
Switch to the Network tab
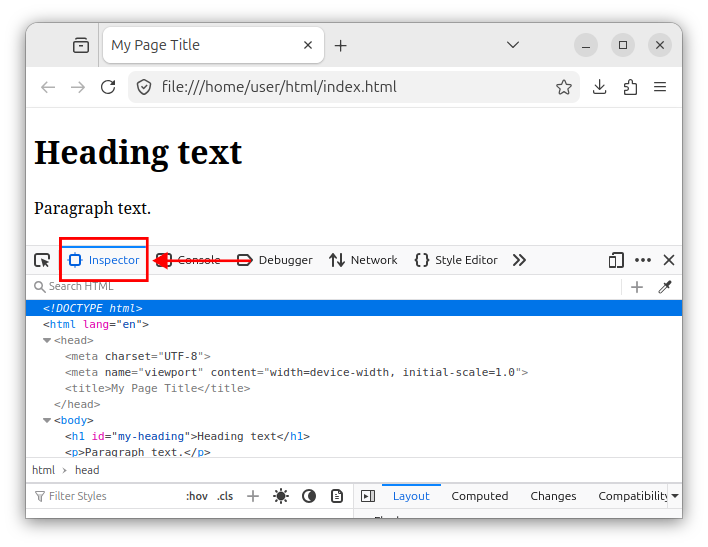click(x=363, y=260)
